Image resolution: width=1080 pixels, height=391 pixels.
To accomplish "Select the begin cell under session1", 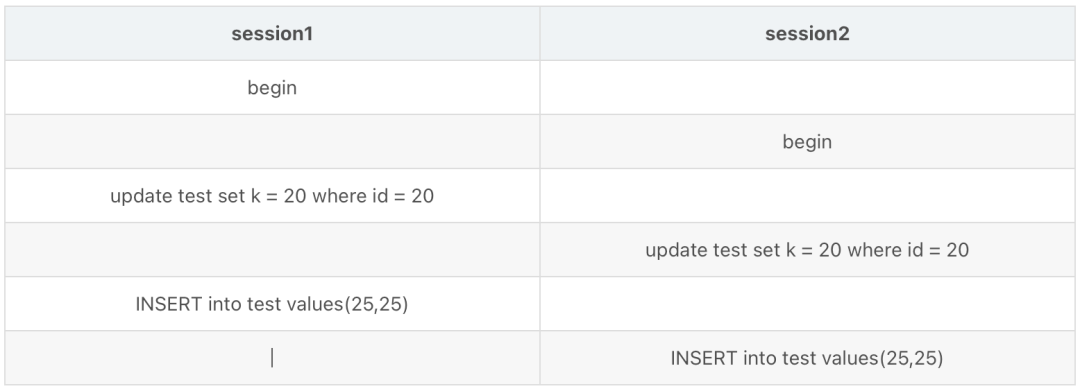I will (x=272, y=87).
